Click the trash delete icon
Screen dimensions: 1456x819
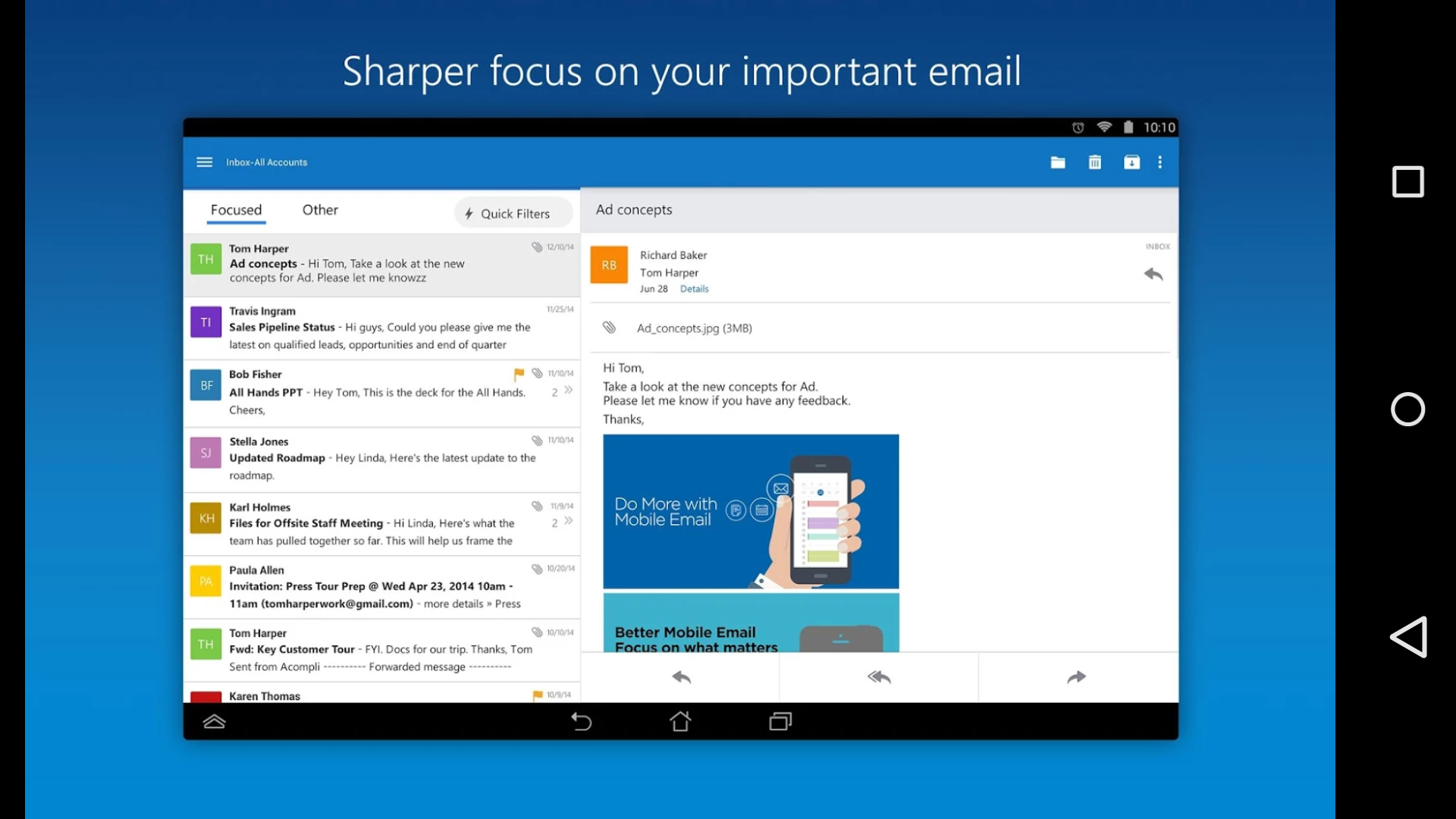click(1095, 162)
